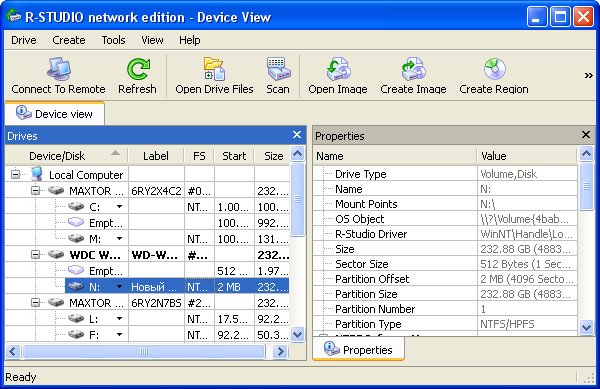Click the Value column header in Properties
This screenshot has height=389, width=600.
pos(527,156)
